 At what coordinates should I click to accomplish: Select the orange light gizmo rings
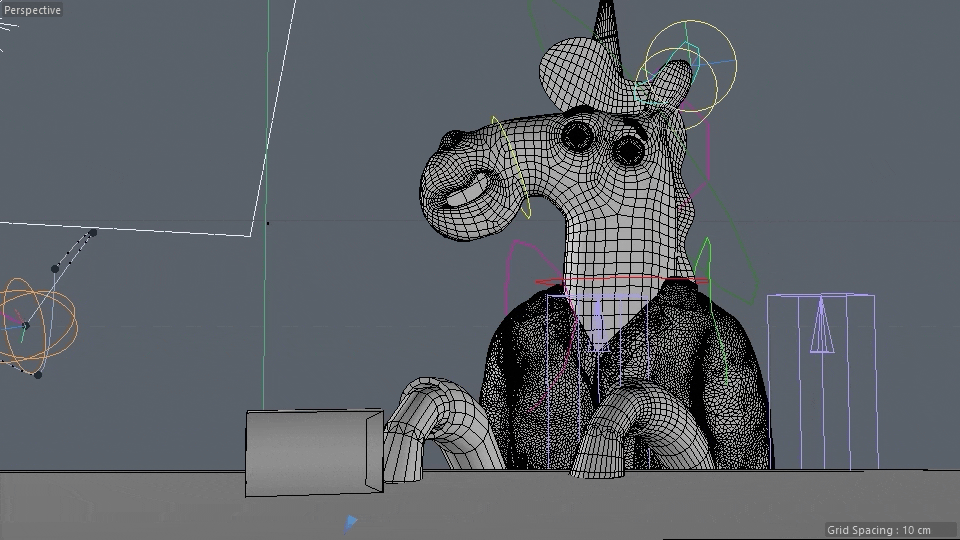tap(40, 322)
